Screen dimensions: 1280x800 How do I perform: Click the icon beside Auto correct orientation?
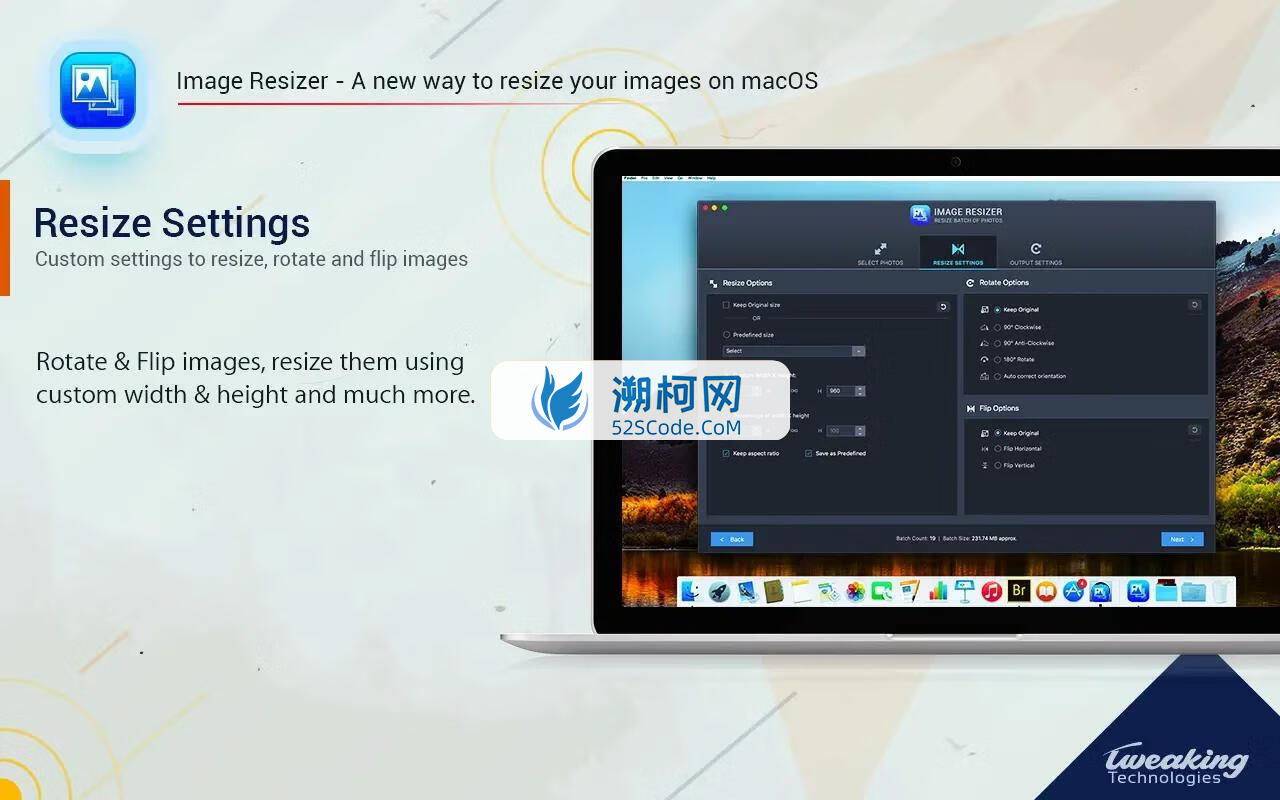pos(985,376)
